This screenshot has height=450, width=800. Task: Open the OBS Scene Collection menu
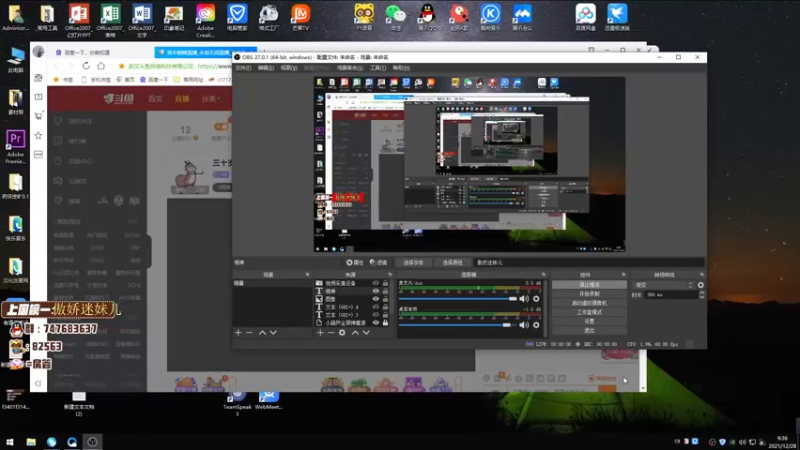coord(349,68)
